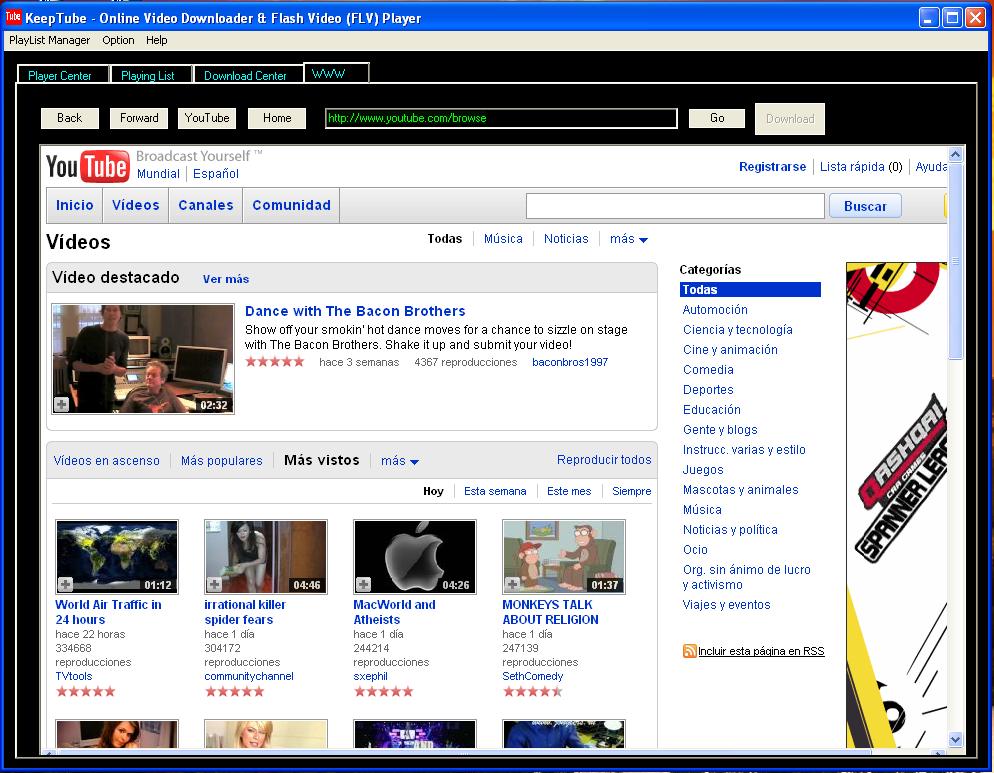The height and width of the screenshot is (773, 994).
Task: Click star rating under TVtools video
Action: point(86,691)
